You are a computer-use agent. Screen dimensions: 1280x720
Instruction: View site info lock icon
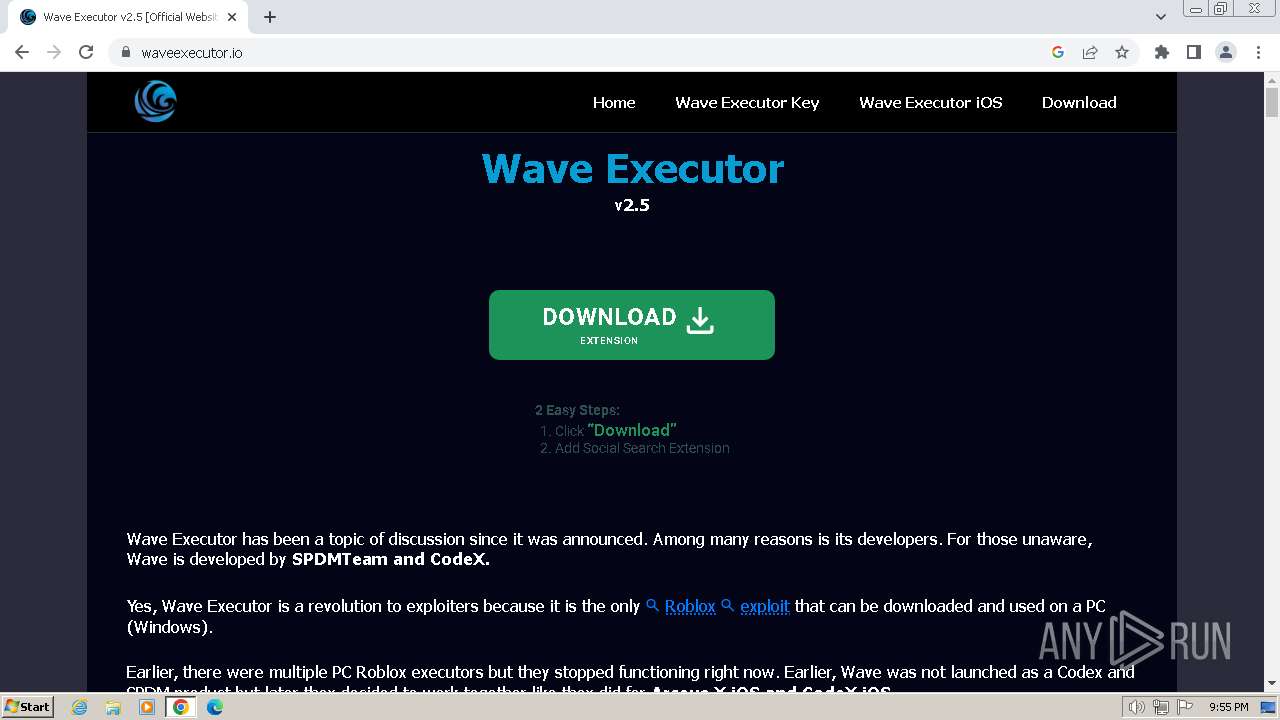click(125, 52)
